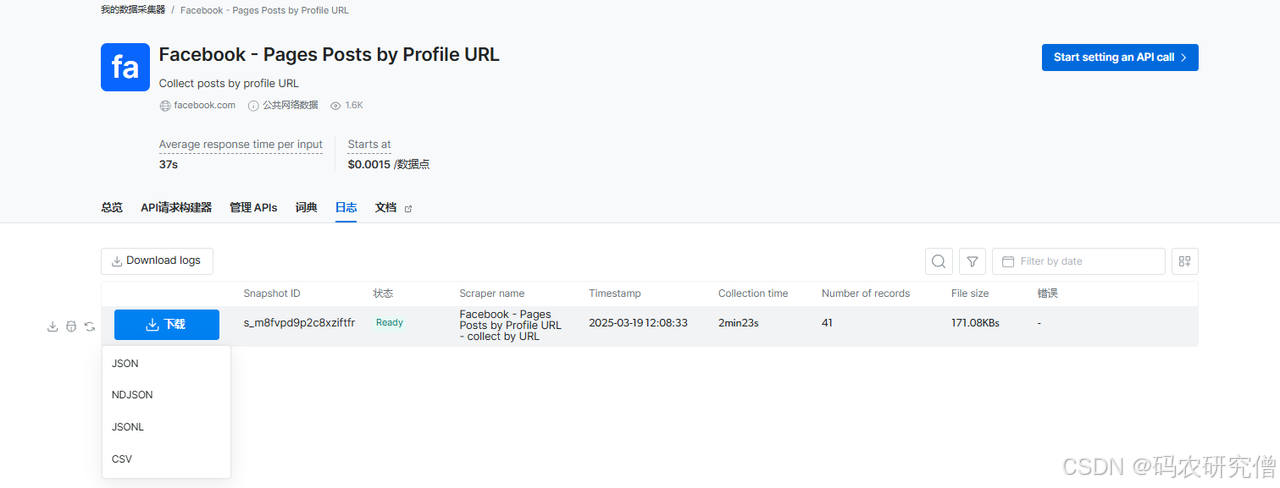Click the Scraper name column header
1280x488 pixels.
click(x=492, y=293)
